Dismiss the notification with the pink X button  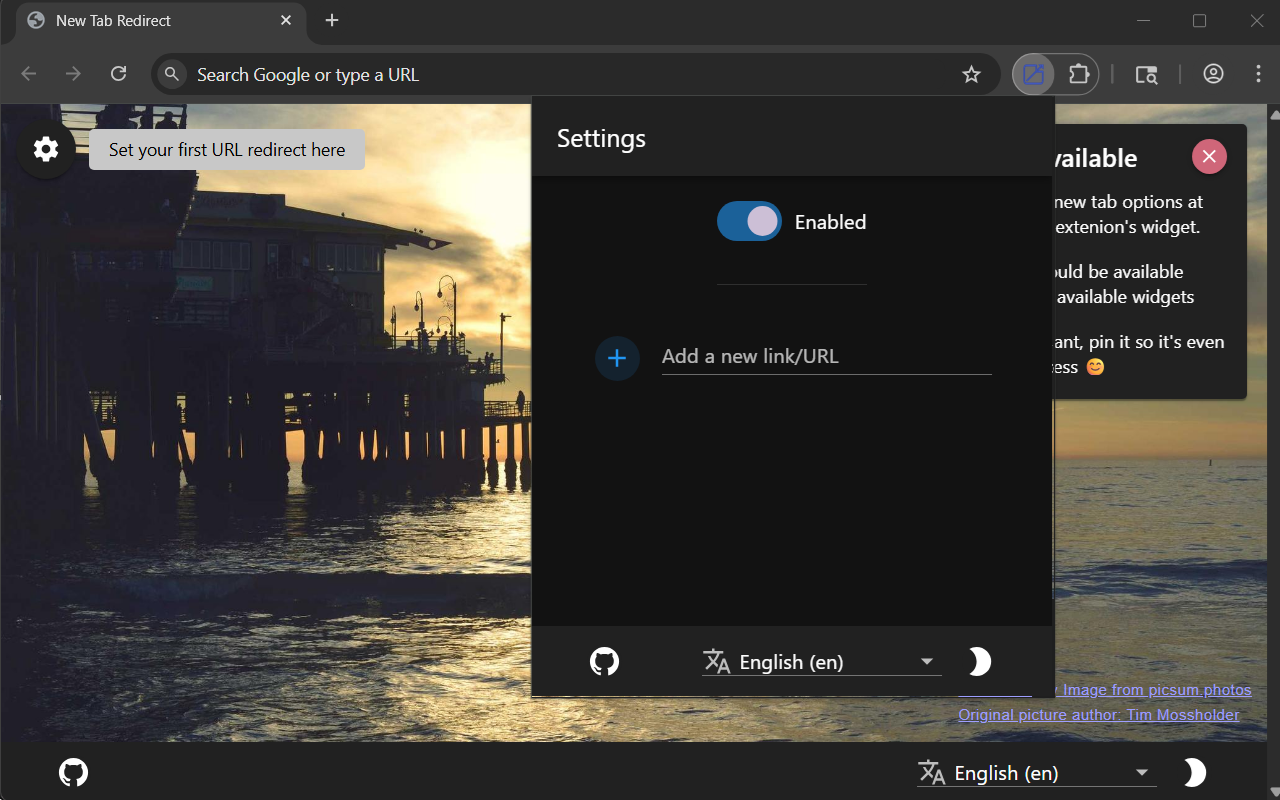pyautogui.click(x=1209, y=156)
